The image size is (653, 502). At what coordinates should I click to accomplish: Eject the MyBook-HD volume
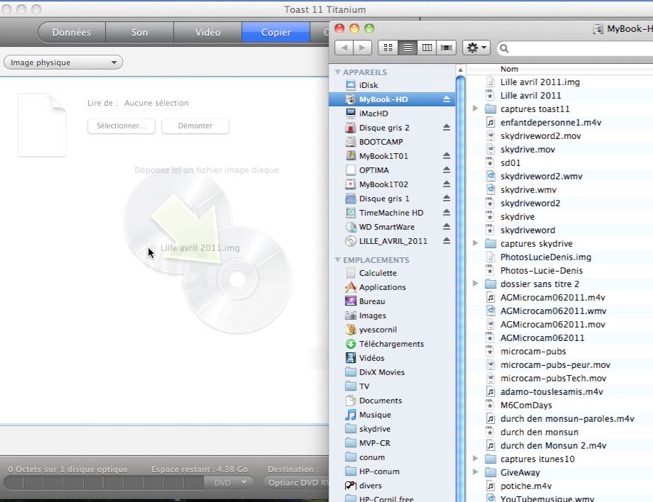coord(446,99)
